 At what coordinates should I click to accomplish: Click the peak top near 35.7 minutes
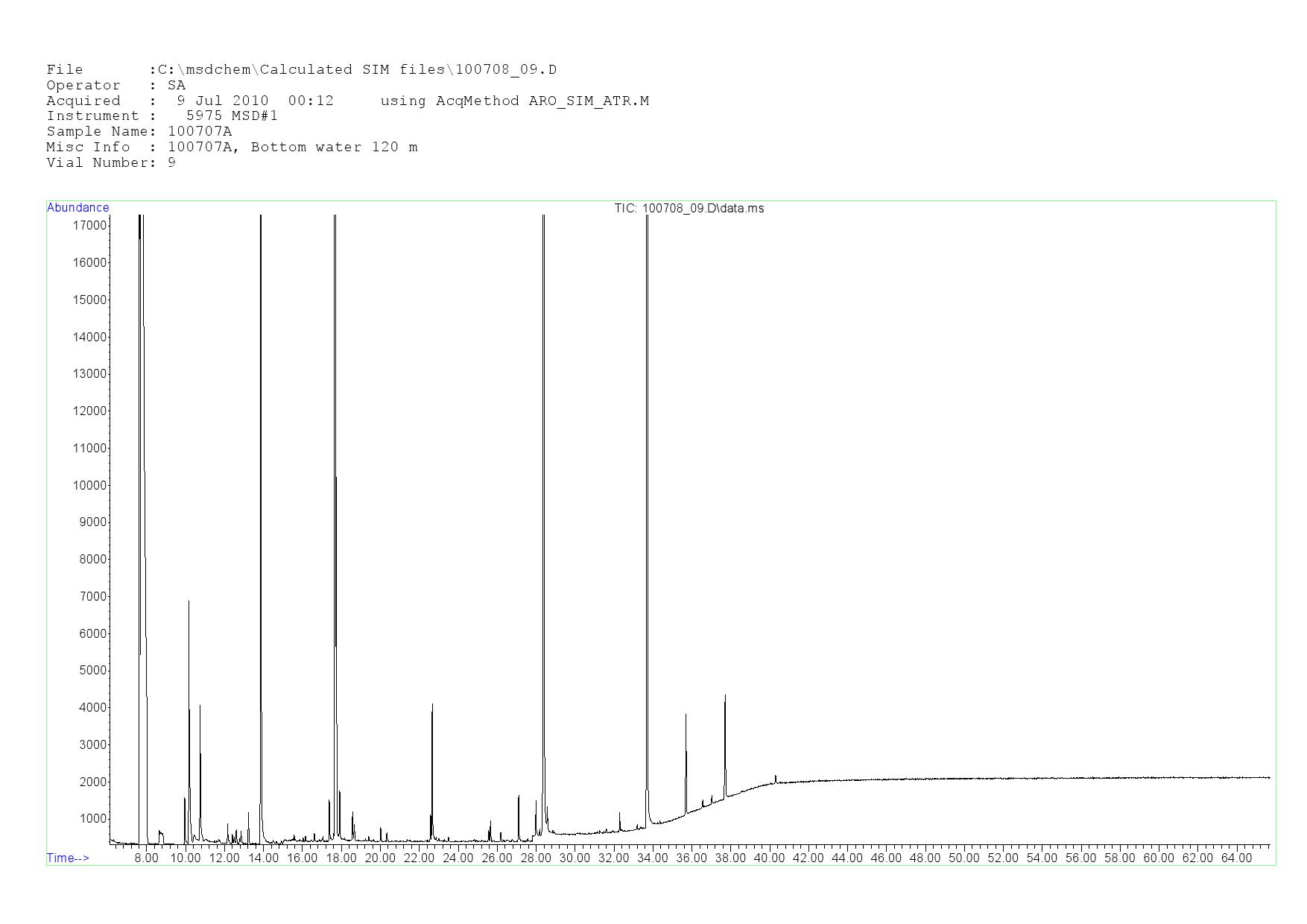[686, 715]
